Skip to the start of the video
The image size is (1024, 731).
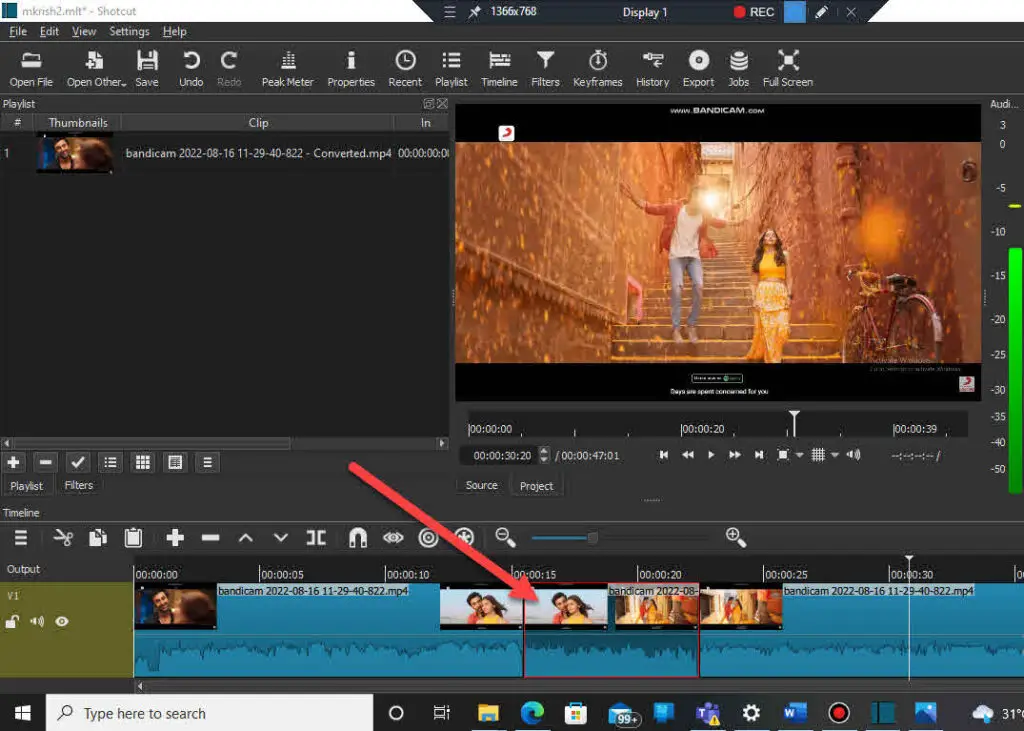point(664,455)
